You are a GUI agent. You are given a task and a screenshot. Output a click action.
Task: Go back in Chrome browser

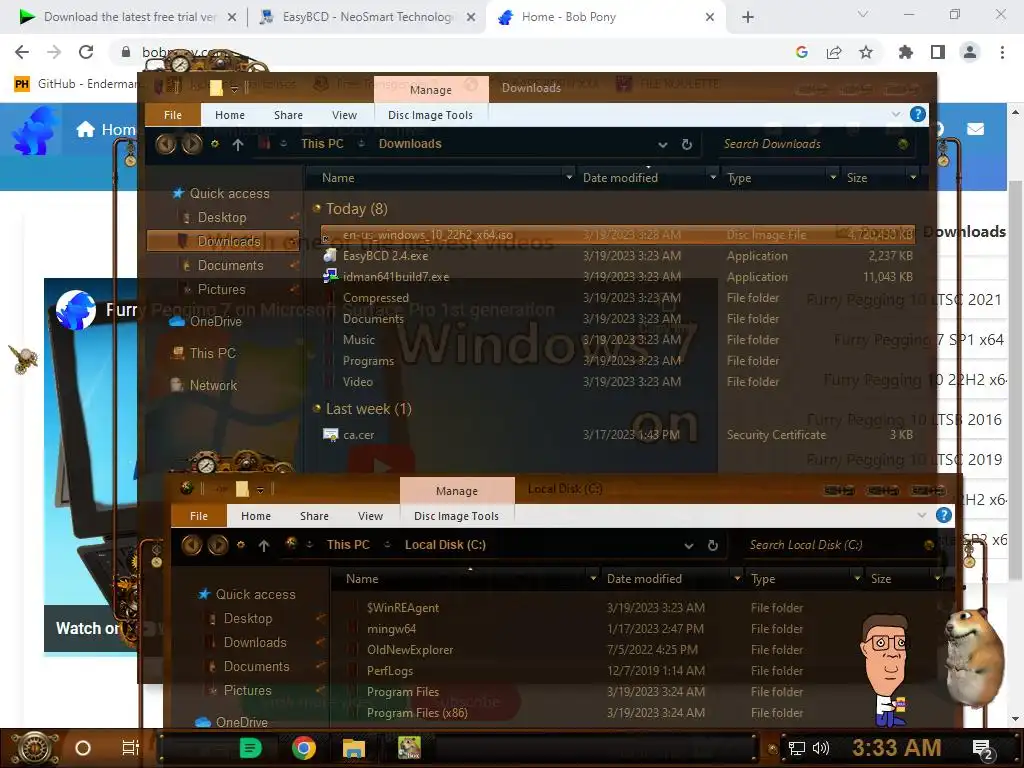click(22, 52)
